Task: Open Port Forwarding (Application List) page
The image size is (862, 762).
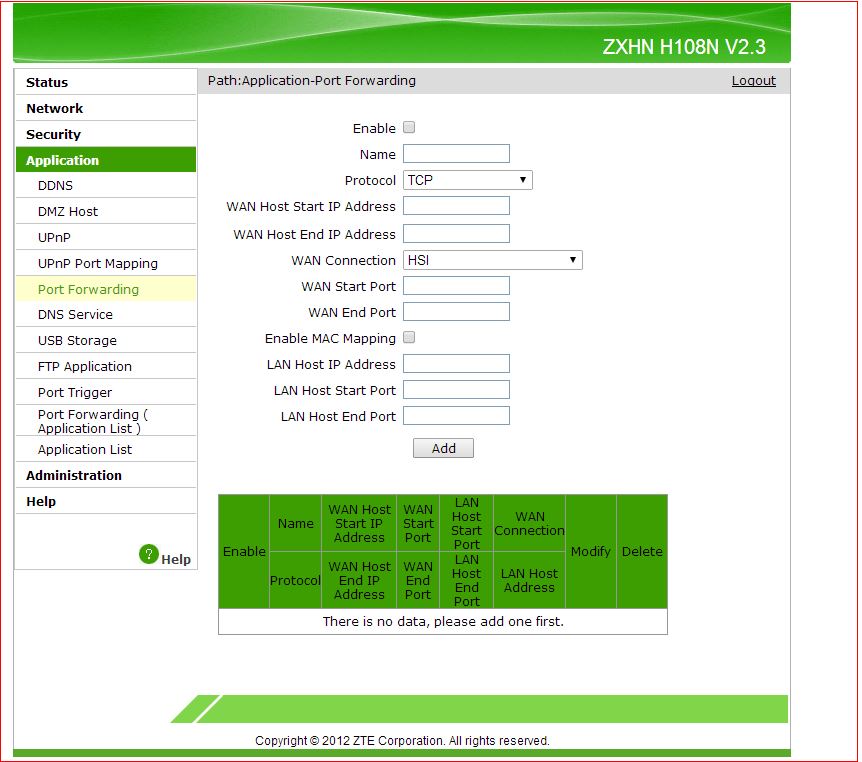Action: click(x=106, y=421)
